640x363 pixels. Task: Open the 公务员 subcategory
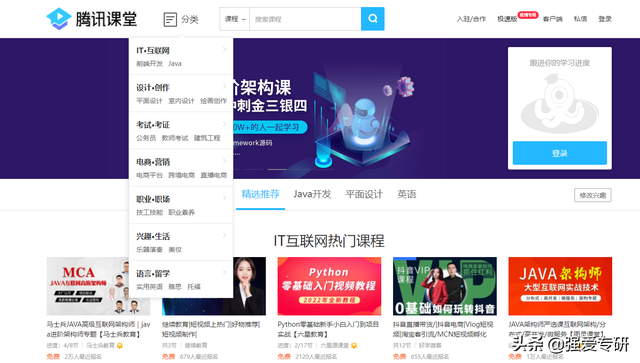(x=146, y=138)
